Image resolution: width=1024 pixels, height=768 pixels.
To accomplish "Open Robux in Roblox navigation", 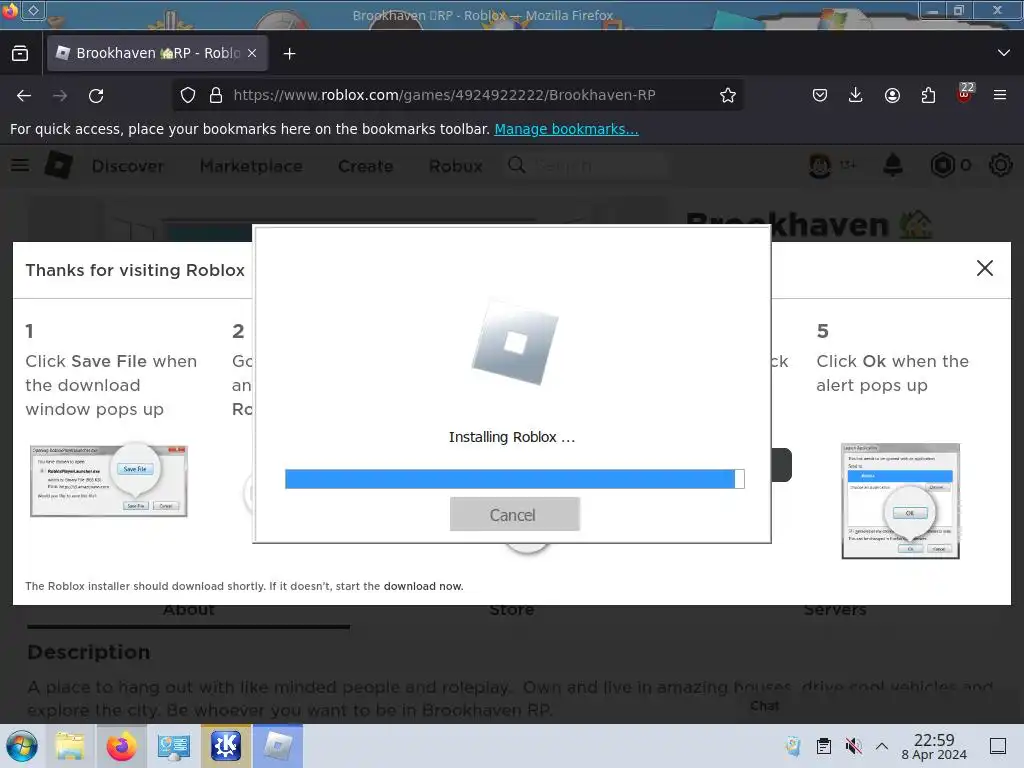I will (x=456, y=166).
